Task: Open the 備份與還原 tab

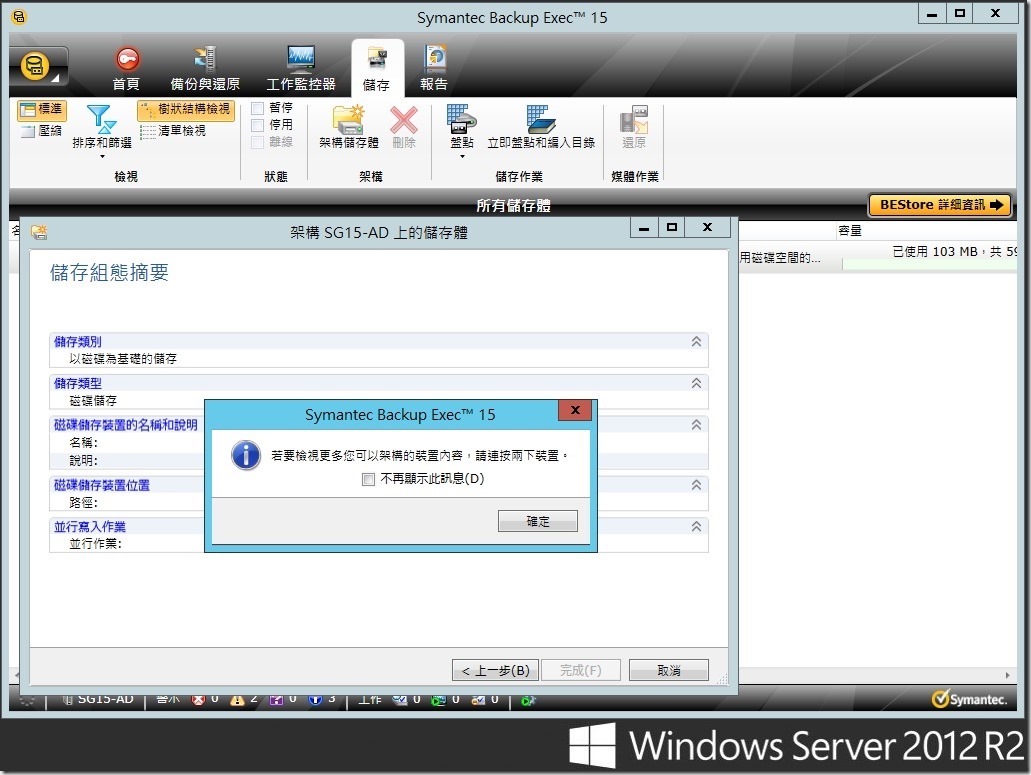Action: (205, 69)
